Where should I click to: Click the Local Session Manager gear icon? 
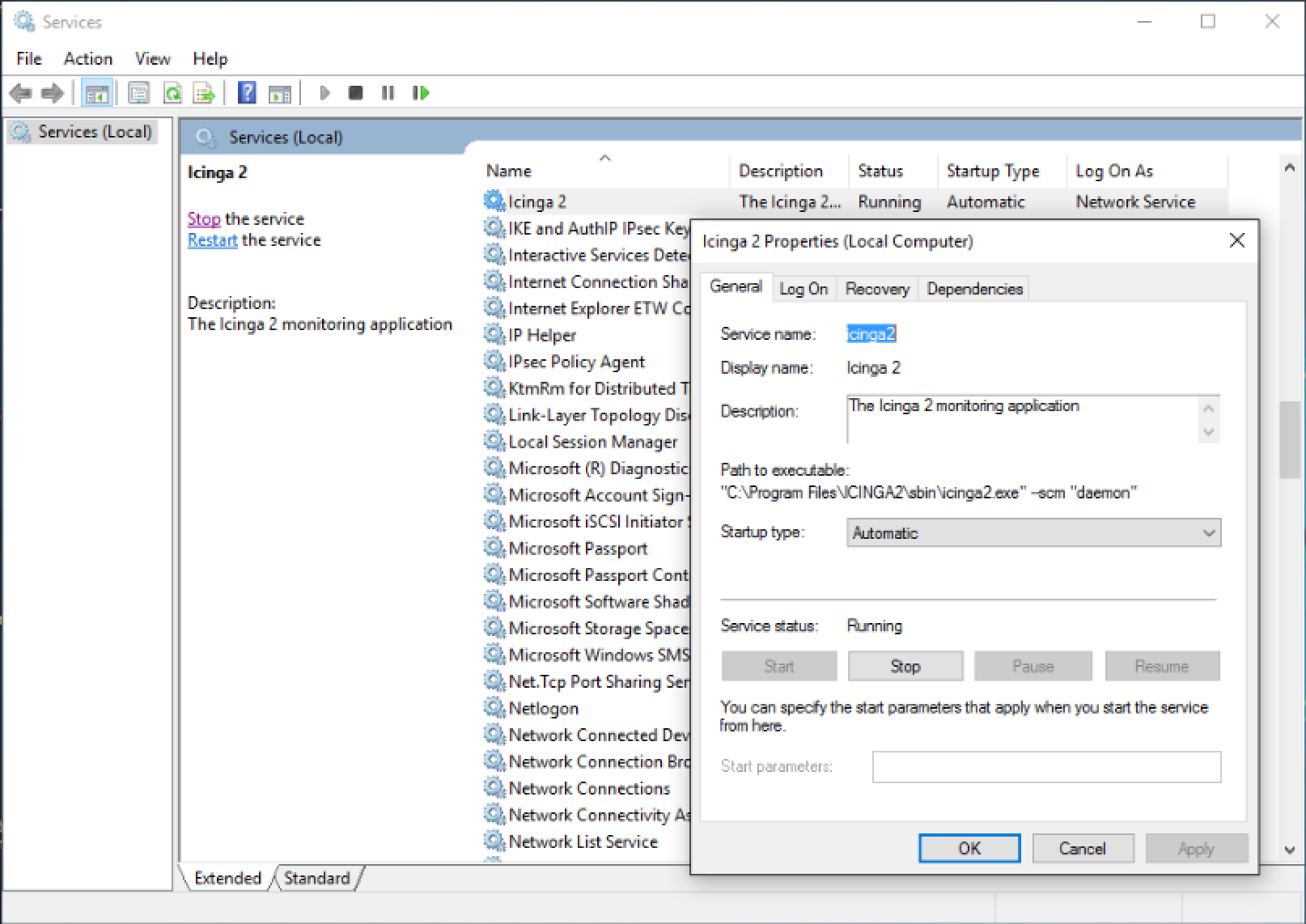click(494, 441)
